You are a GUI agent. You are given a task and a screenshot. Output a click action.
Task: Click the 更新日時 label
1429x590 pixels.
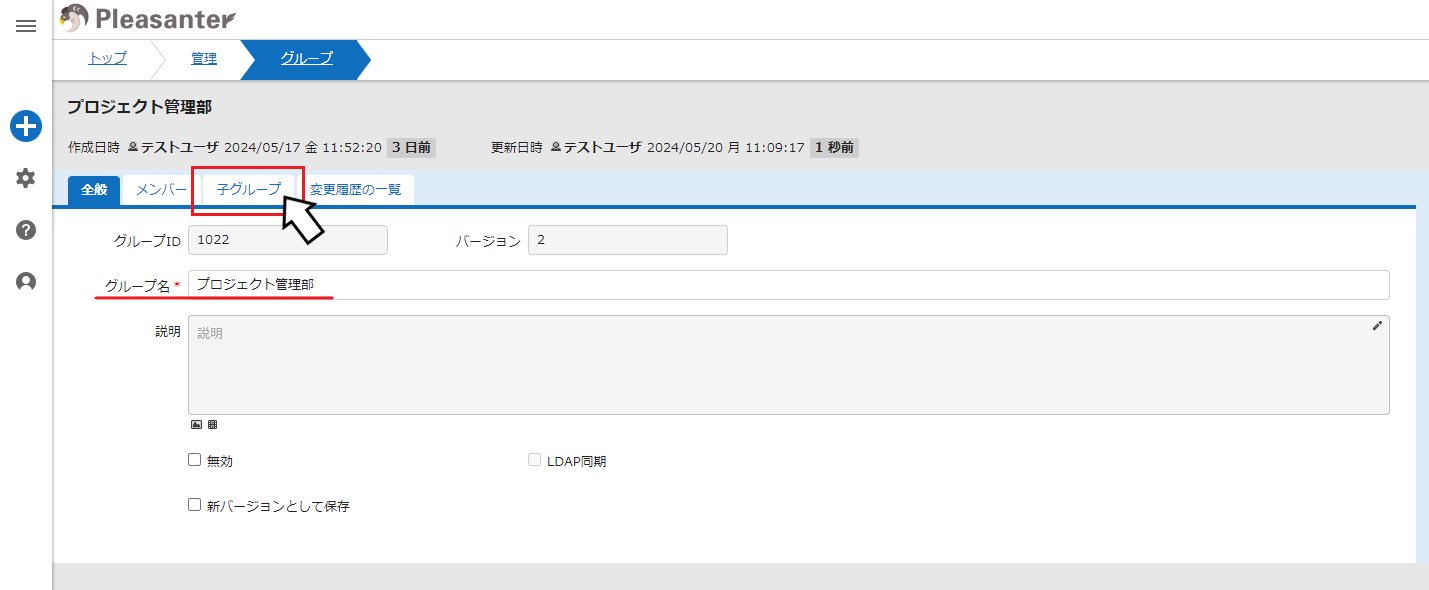point(517,148)
